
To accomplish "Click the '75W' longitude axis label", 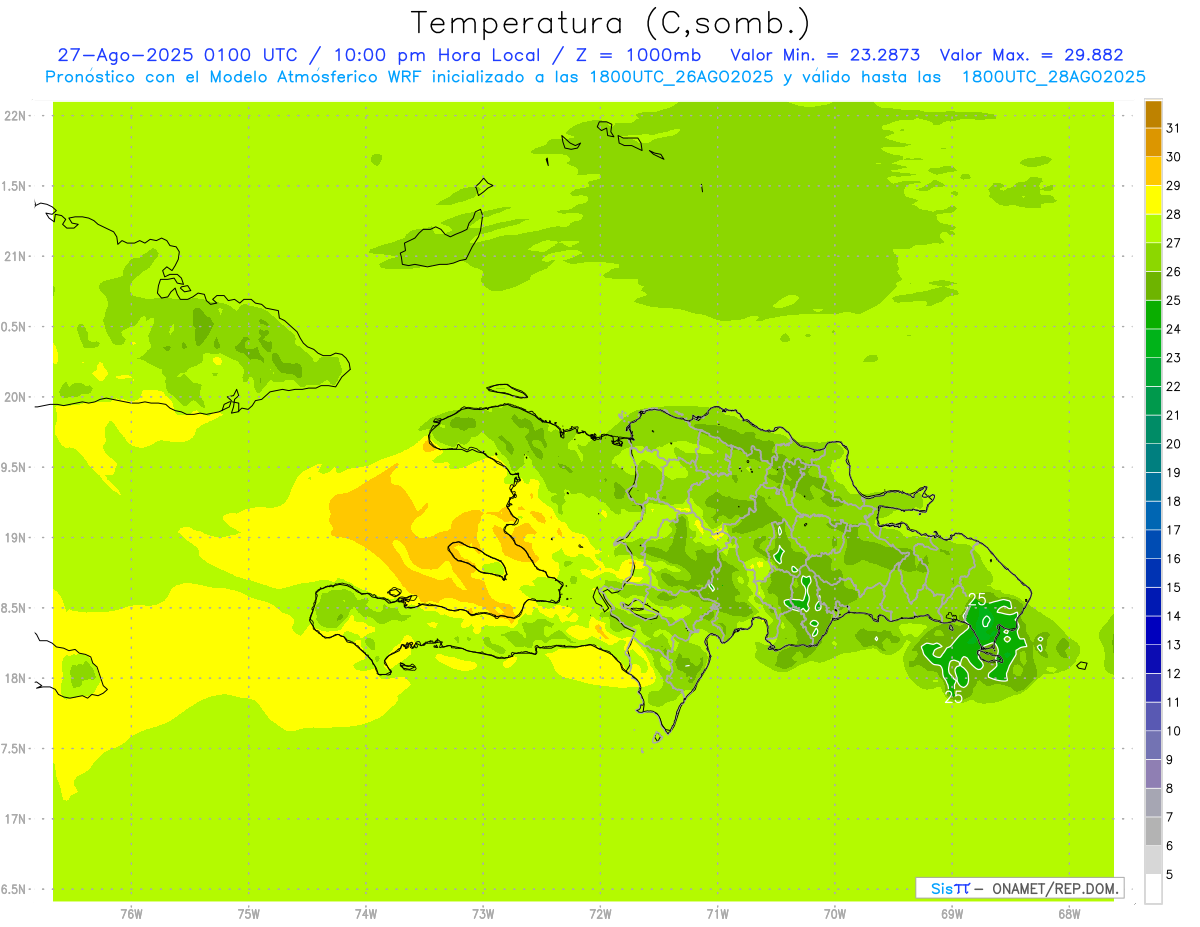I will click(249, 914).
